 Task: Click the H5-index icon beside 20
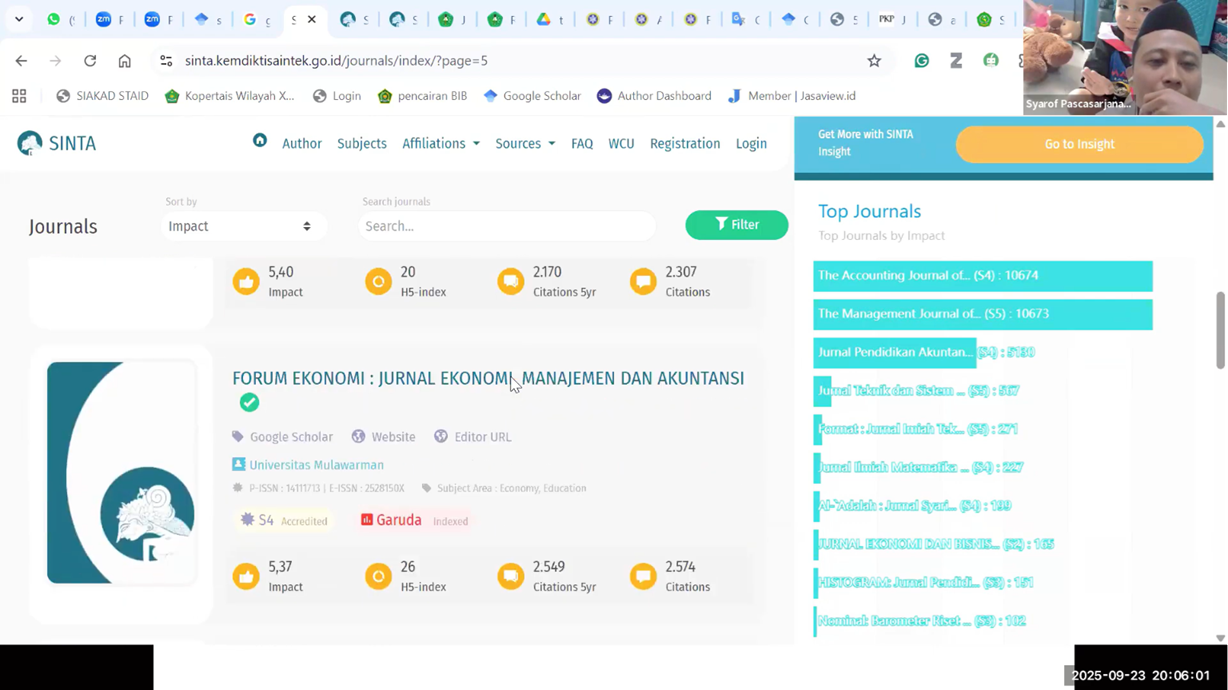378,281
